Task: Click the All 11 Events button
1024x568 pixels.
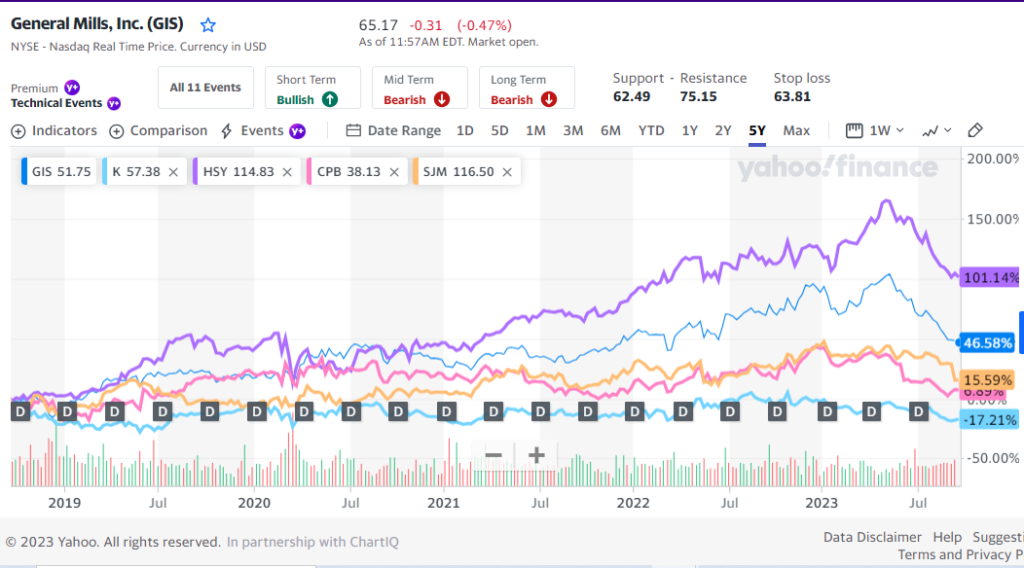Action: [x=206, y=87]
